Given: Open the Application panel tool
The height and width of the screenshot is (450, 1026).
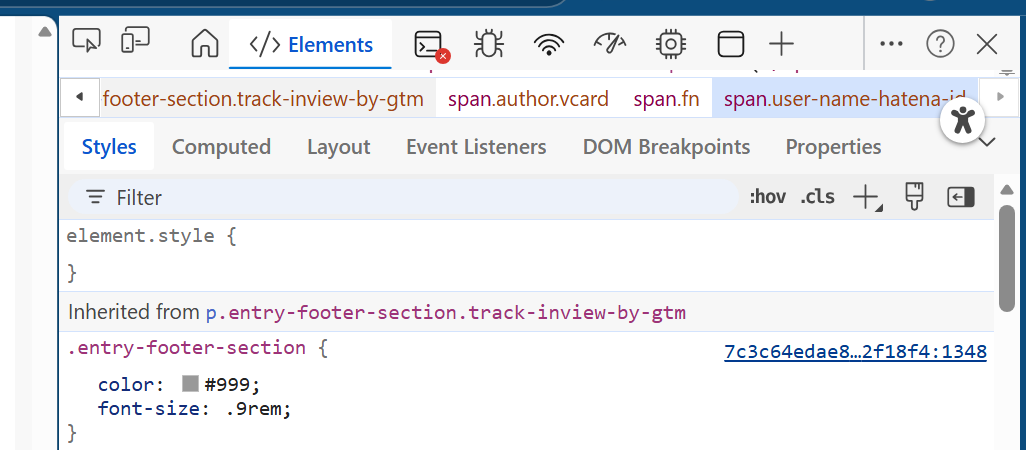Looking at the screenshot, I should coord(730,44).
